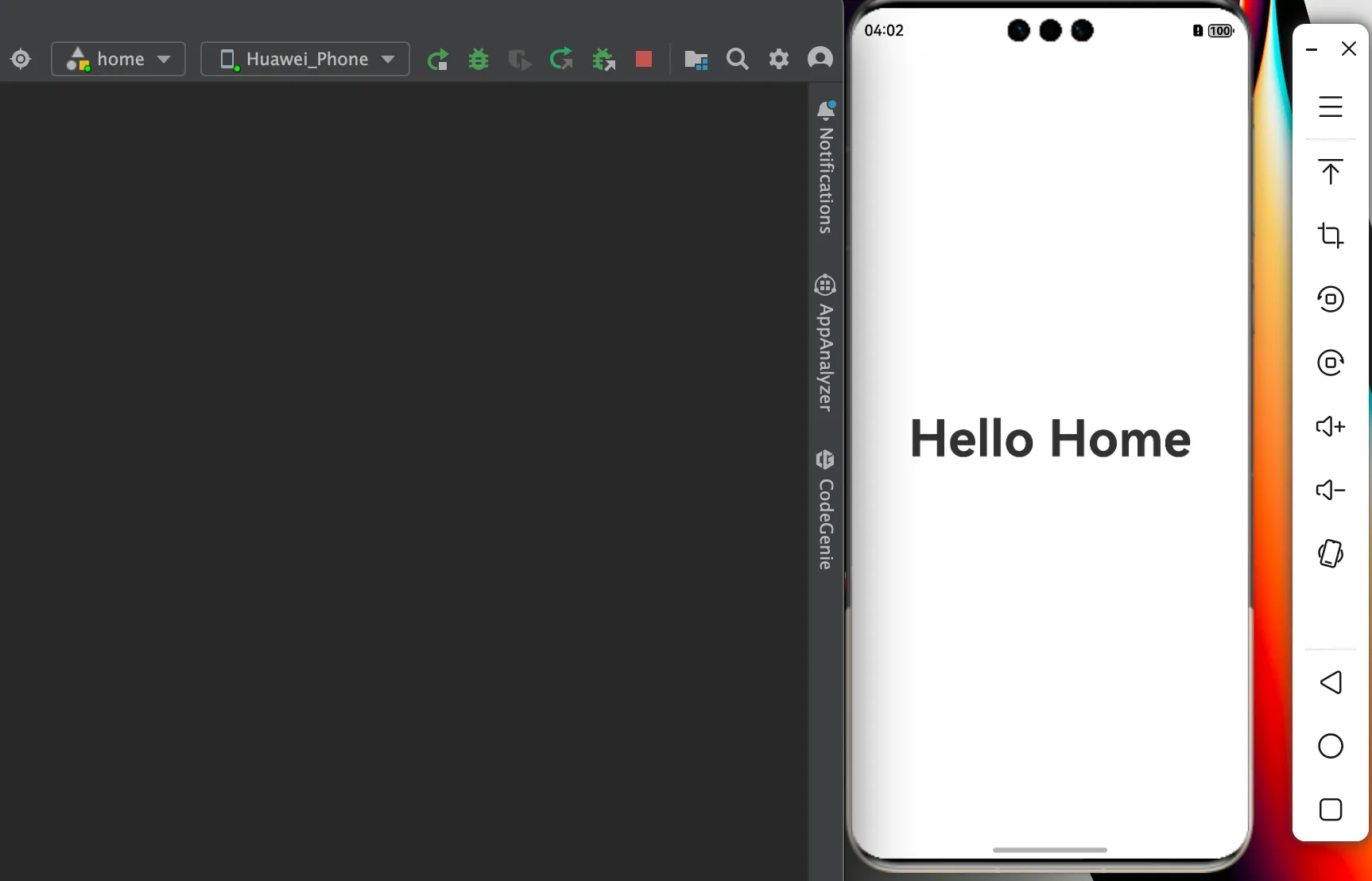This screenshot has width=1372, height=881.
Task: Stop the running app with the red square
Action: point(644,59)
